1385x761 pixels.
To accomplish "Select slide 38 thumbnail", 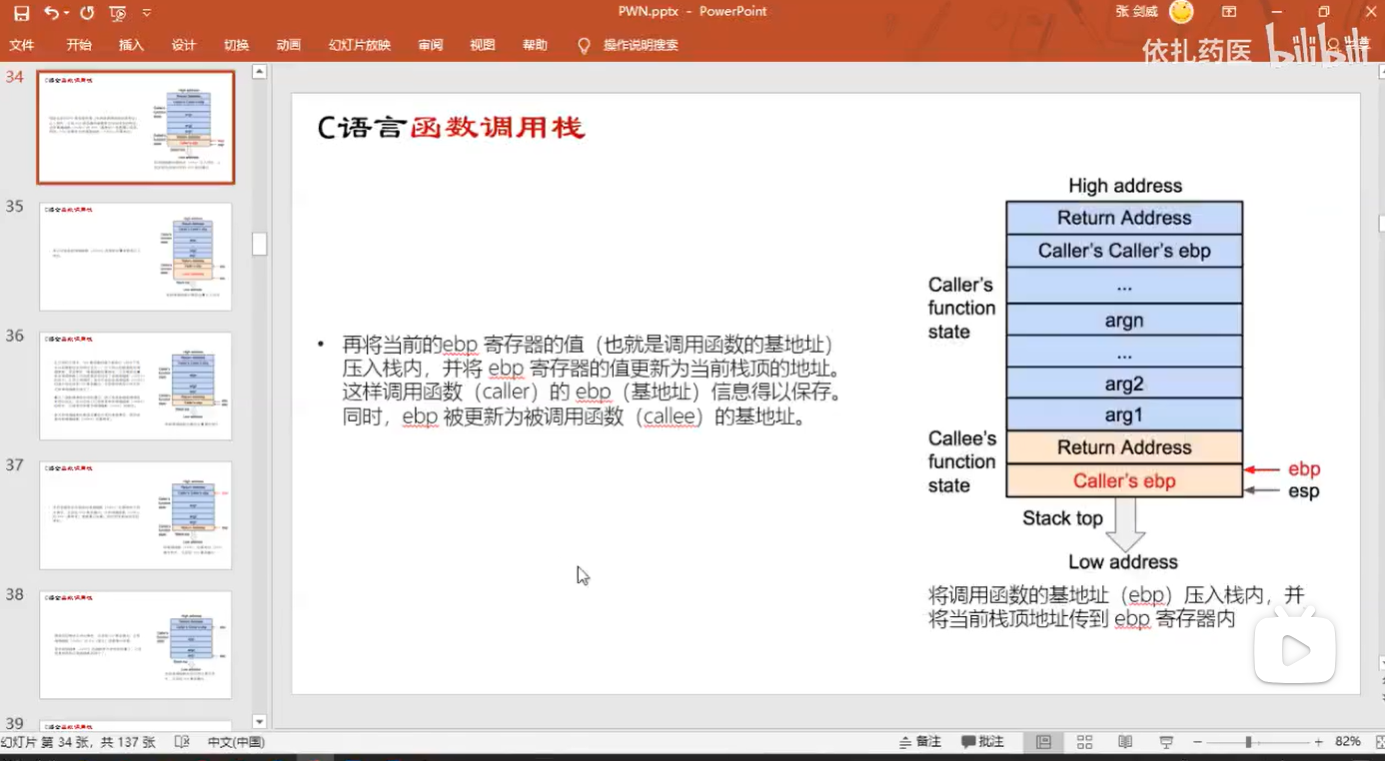I will (x=136, y=645).
